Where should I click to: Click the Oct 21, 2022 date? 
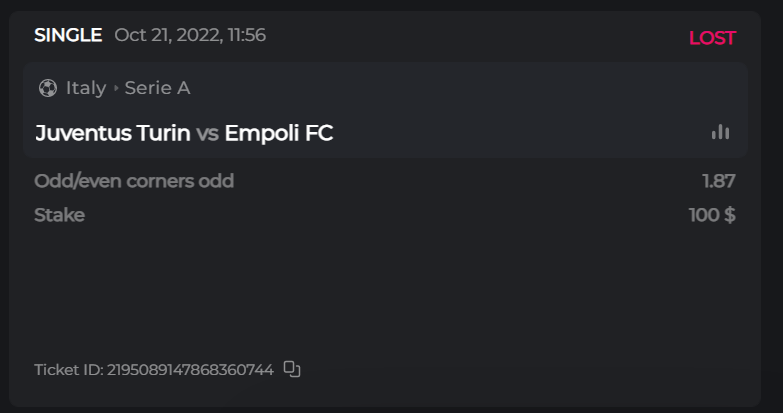tap(166, 35)
